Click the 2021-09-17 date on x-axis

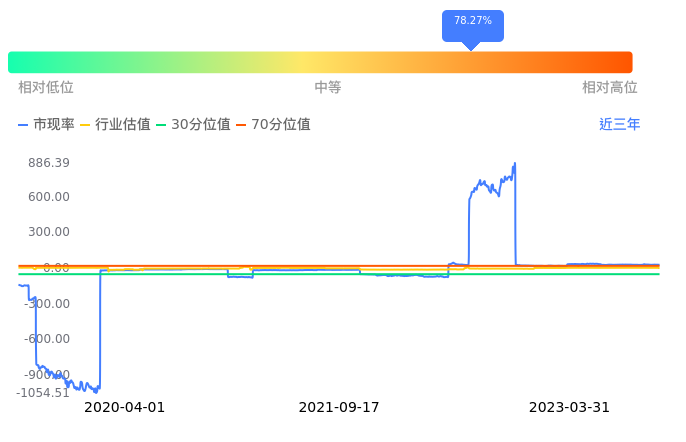339,408
